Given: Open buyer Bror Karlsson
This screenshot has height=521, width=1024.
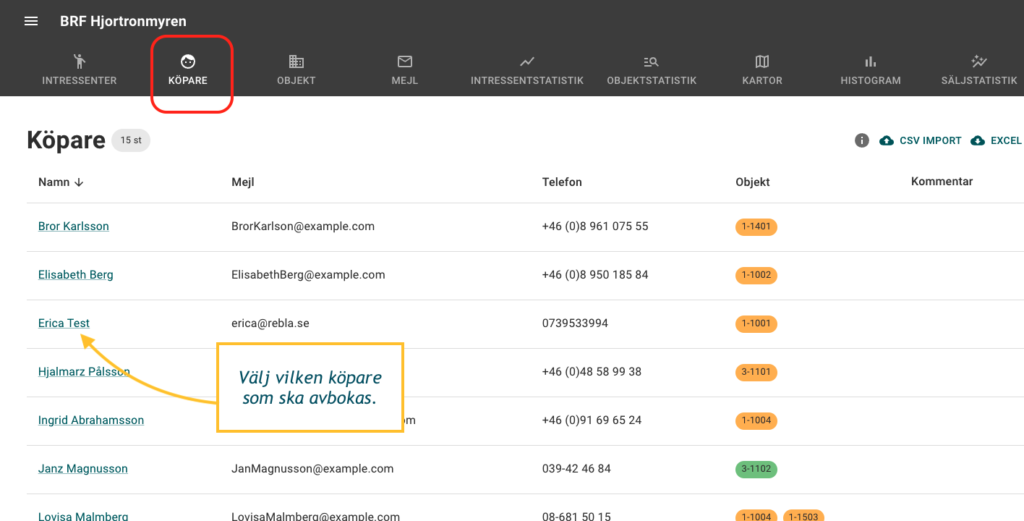Looking at the screenshot, I should pyautogui.click(x=73, y=226).
